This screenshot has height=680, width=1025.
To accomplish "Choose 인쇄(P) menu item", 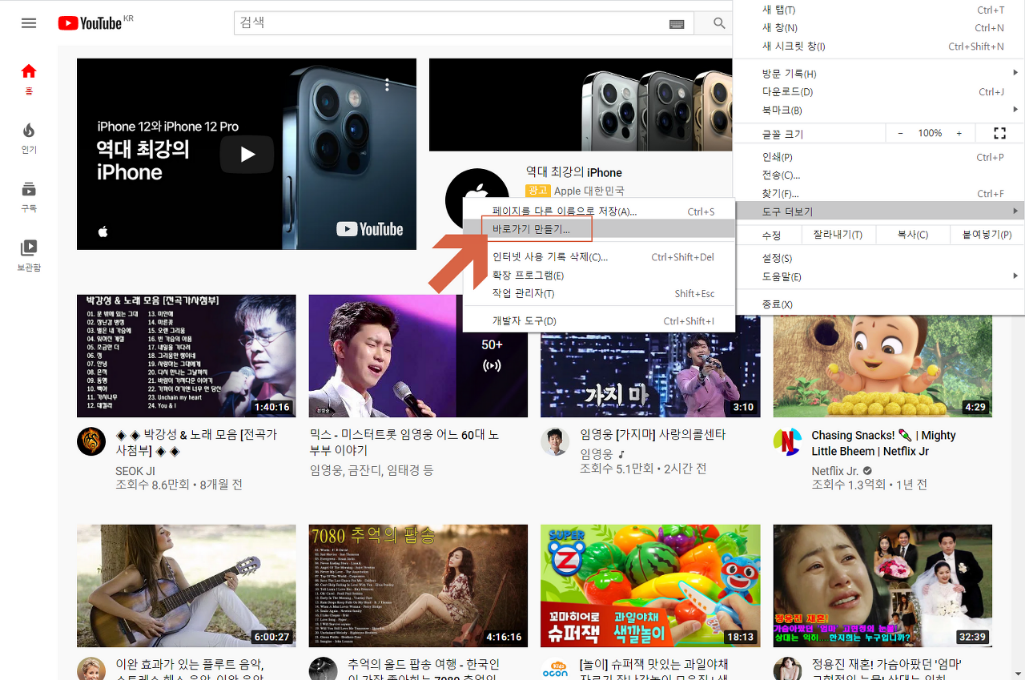I will (x=880, y=157).
